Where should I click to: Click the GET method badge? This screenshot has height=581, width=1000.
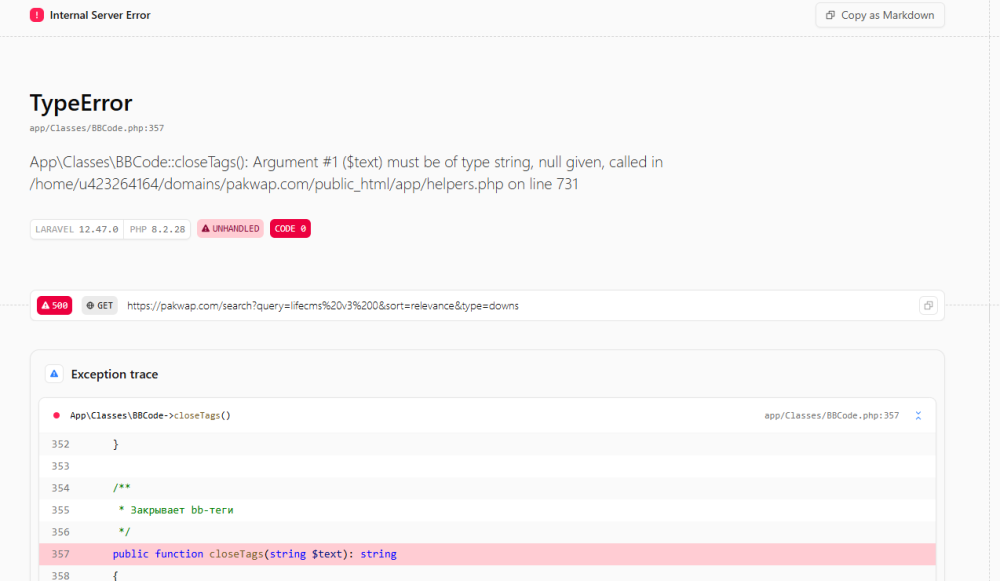click(99, 305)
